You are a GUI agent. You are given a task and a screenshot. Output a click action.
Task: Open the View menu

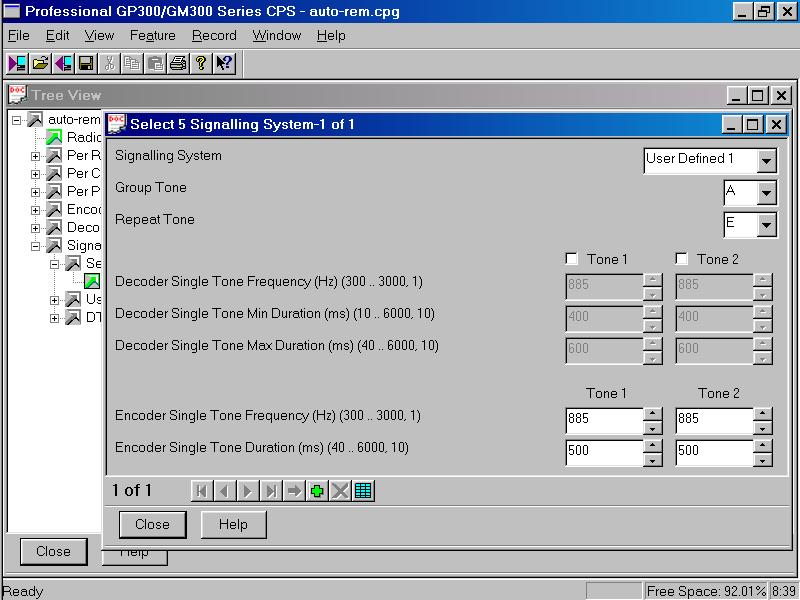pyautogui.click(x=99, y=36)
